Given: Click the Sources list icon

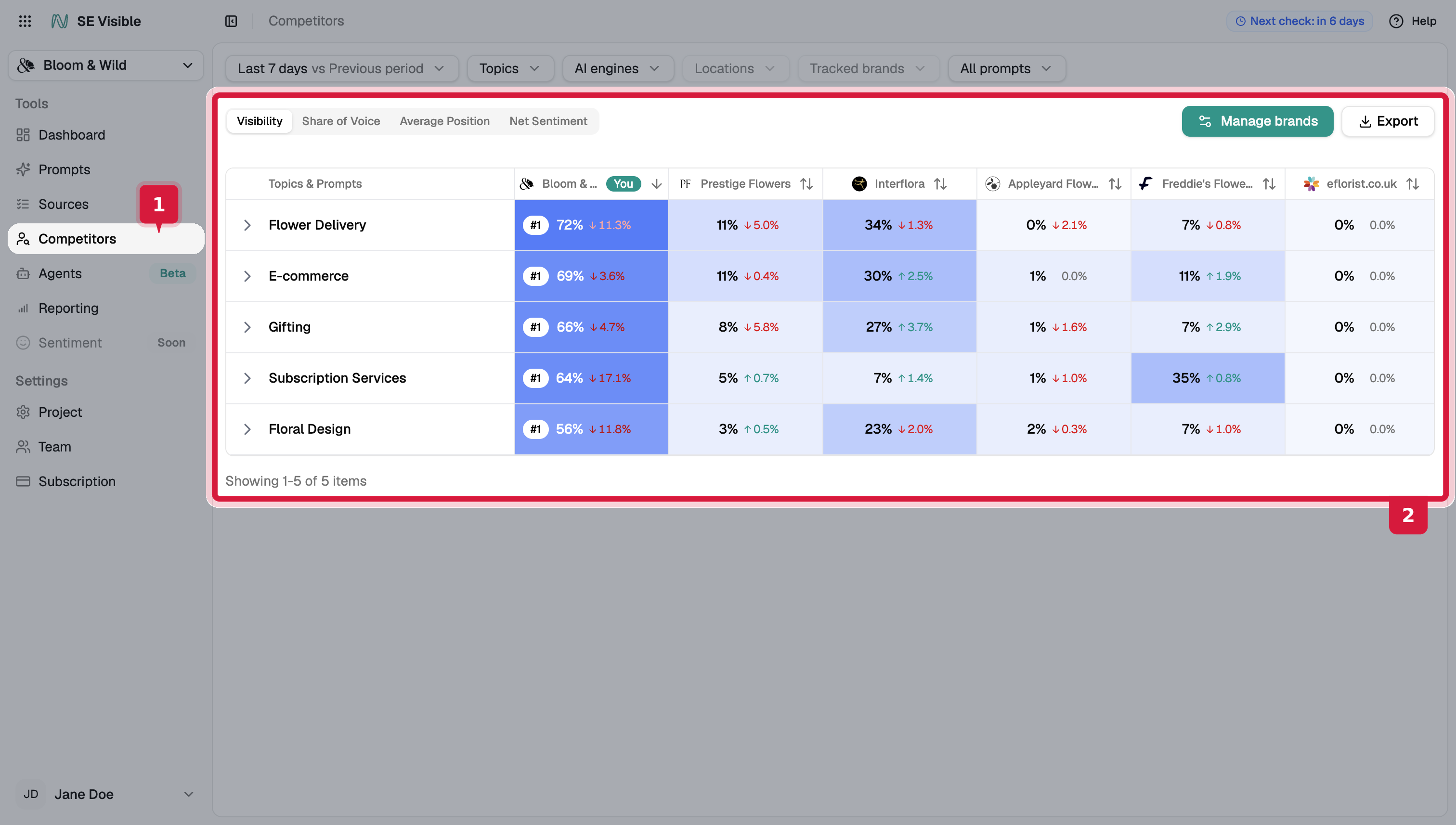Looking at the screenshot, I should coord(23,204).
